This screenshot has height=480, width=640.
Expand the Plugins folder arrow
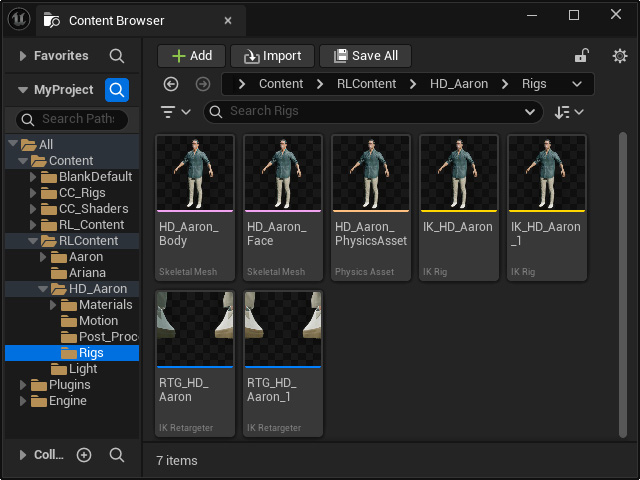pyautogui.click(x=23, y=385)
